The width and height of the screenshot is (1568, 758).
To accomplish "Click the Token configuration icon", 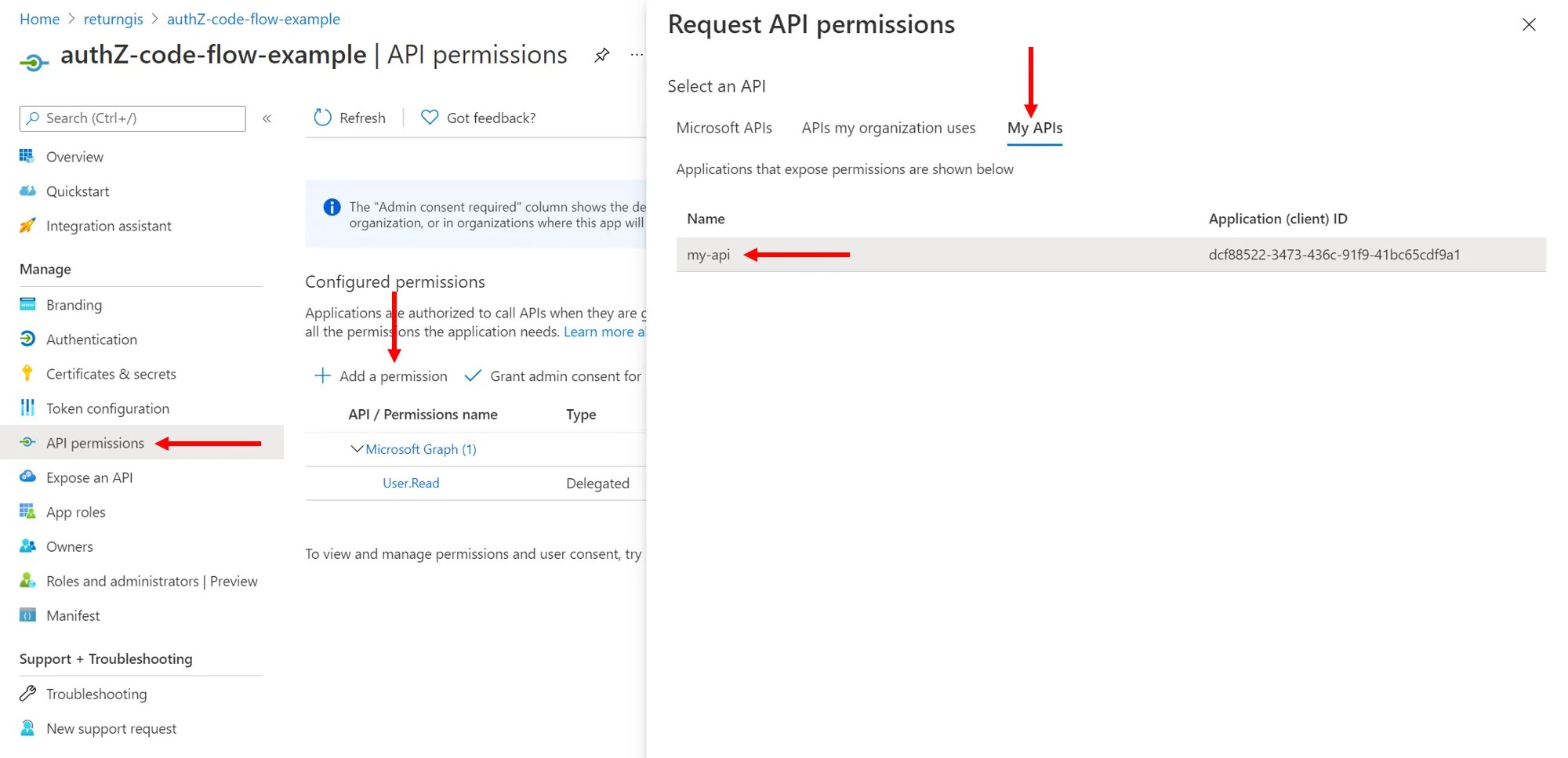I will [x=27, y=408].
